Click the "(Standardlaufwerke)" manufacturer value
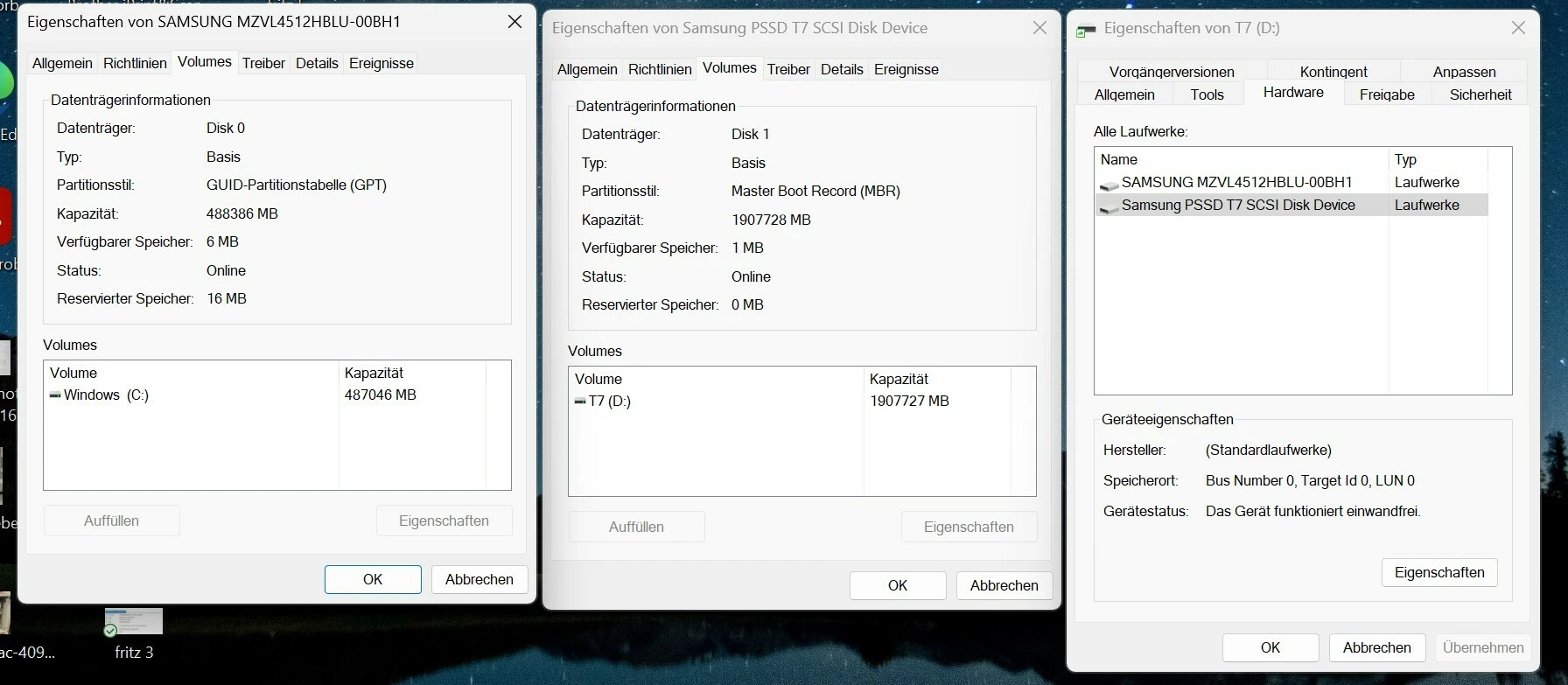 [1269, 450]
